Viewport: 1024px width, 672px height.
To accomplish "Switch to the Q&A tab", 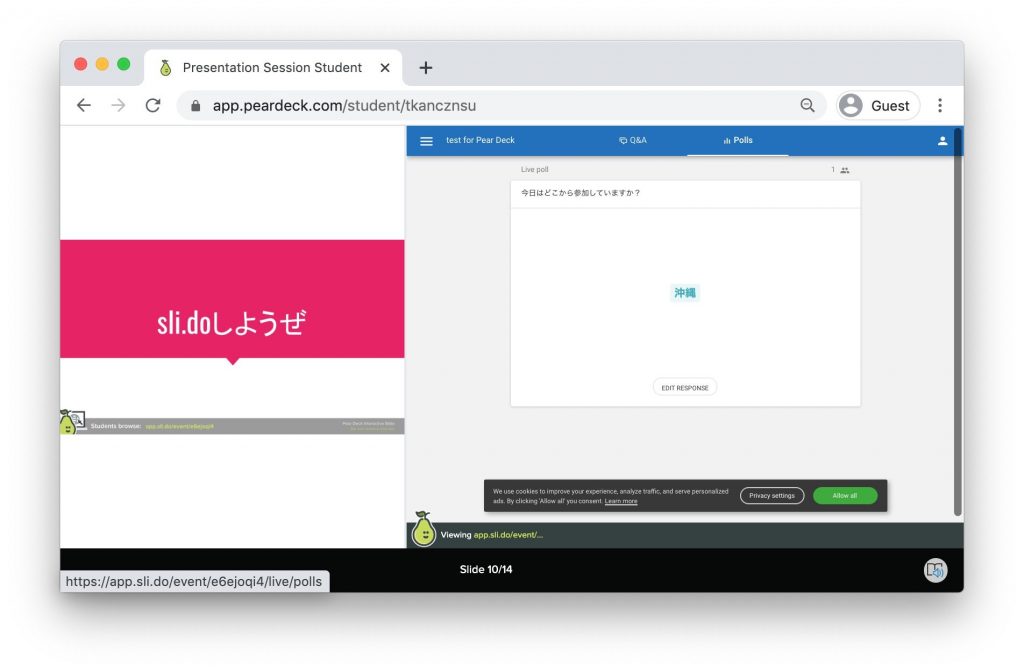I will pyautogui.click(x=633, y=141).
